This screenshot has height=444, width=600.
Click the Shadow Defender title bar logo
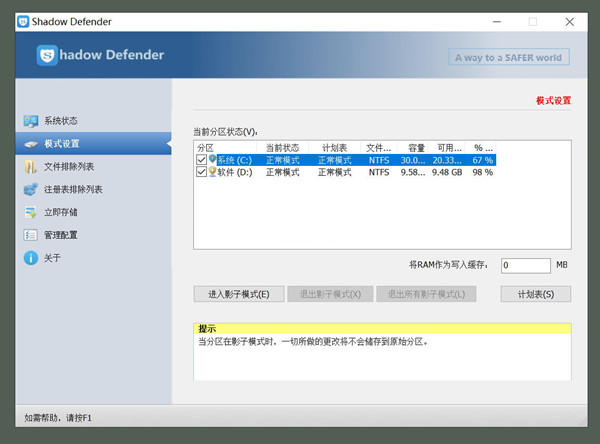pyautogui.click(x=23, y=22)
